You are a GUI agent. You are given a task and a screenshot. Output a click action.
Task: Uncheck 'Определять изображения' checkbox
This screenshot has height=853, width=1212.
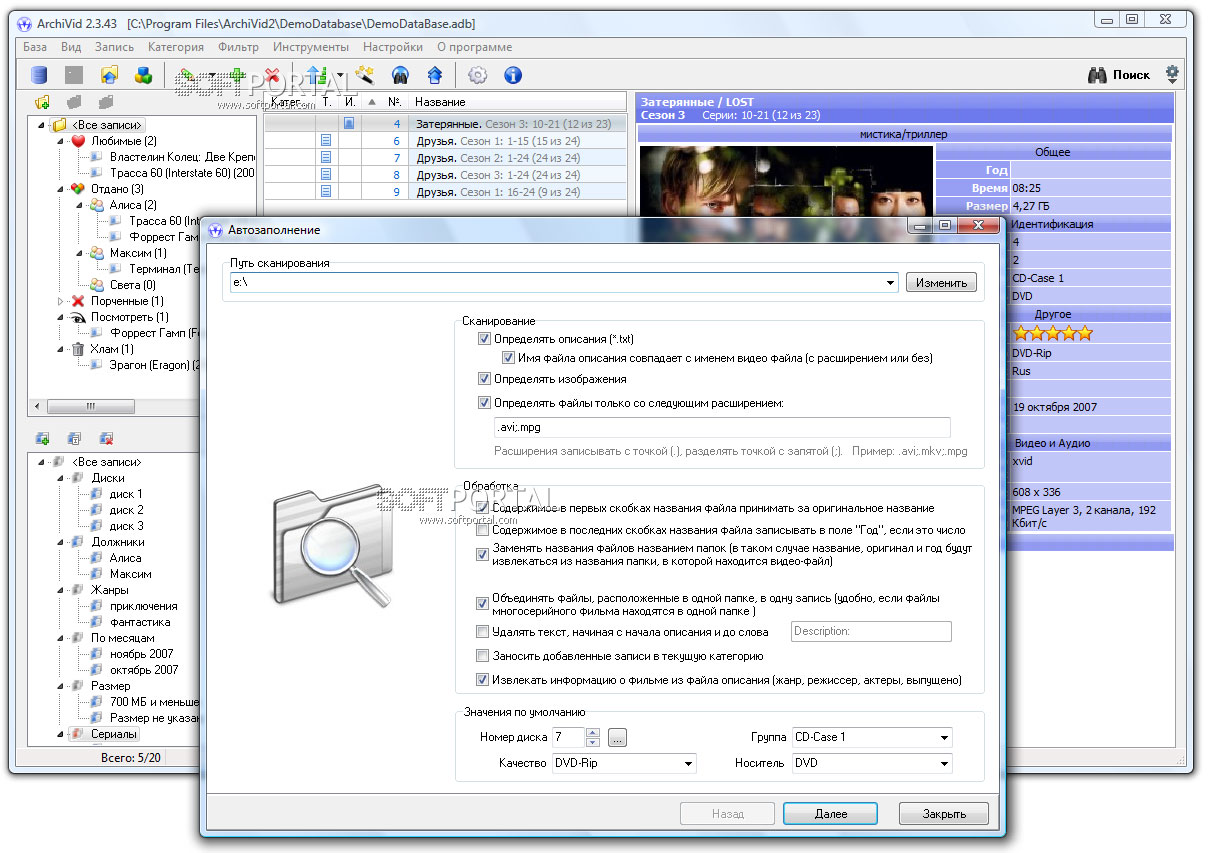pos(485,379)
